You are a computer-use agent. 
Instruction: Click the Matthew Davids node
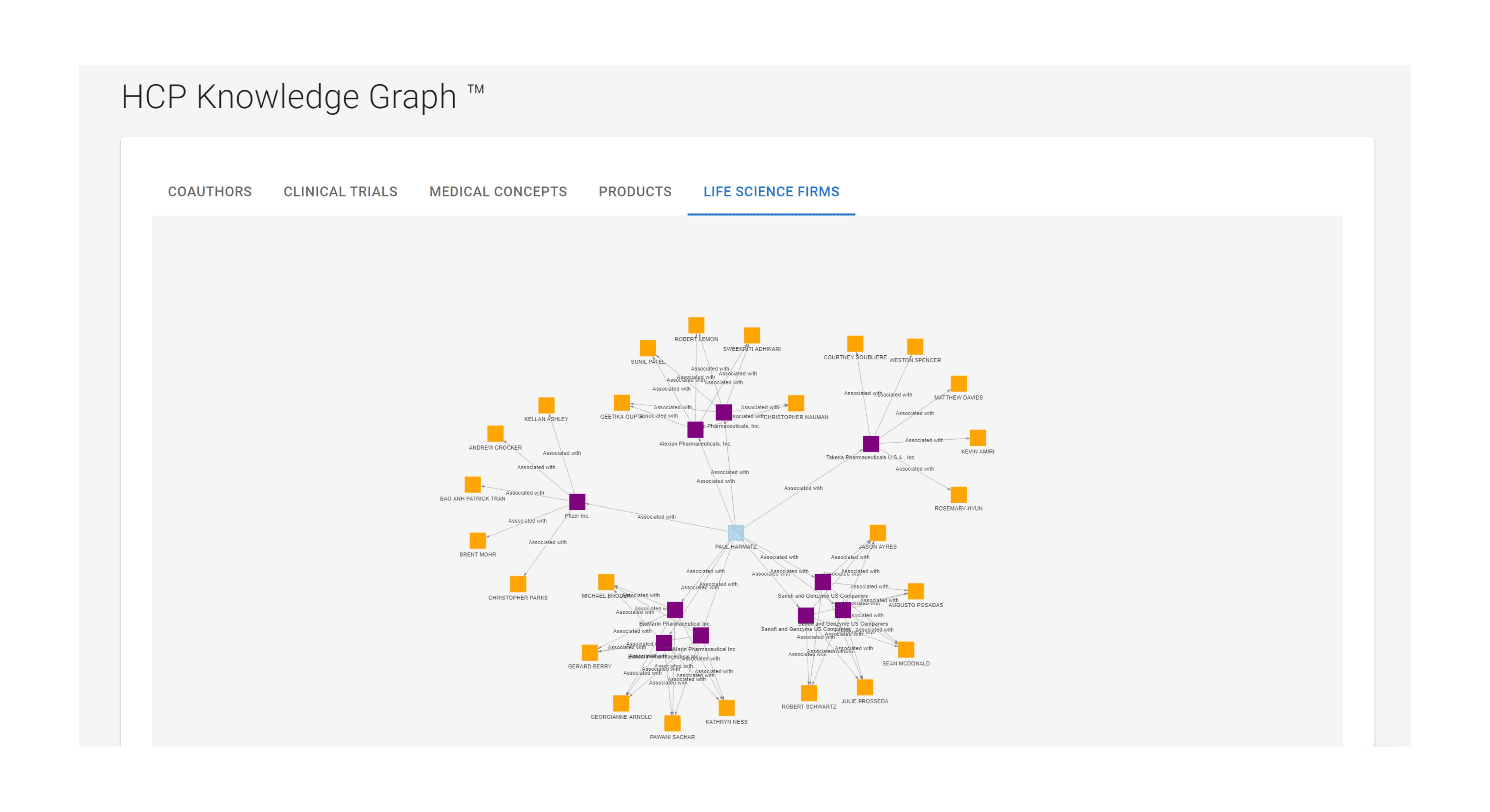click(x=958, y=383)
